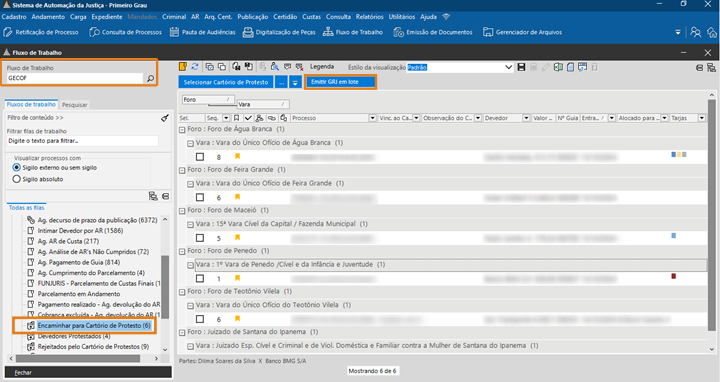The height and width of the screenshot is (382, 720).
Task: Click Selecionar Cartório de Protesto button
Action: pyautogui.click(x=226, y=83)
